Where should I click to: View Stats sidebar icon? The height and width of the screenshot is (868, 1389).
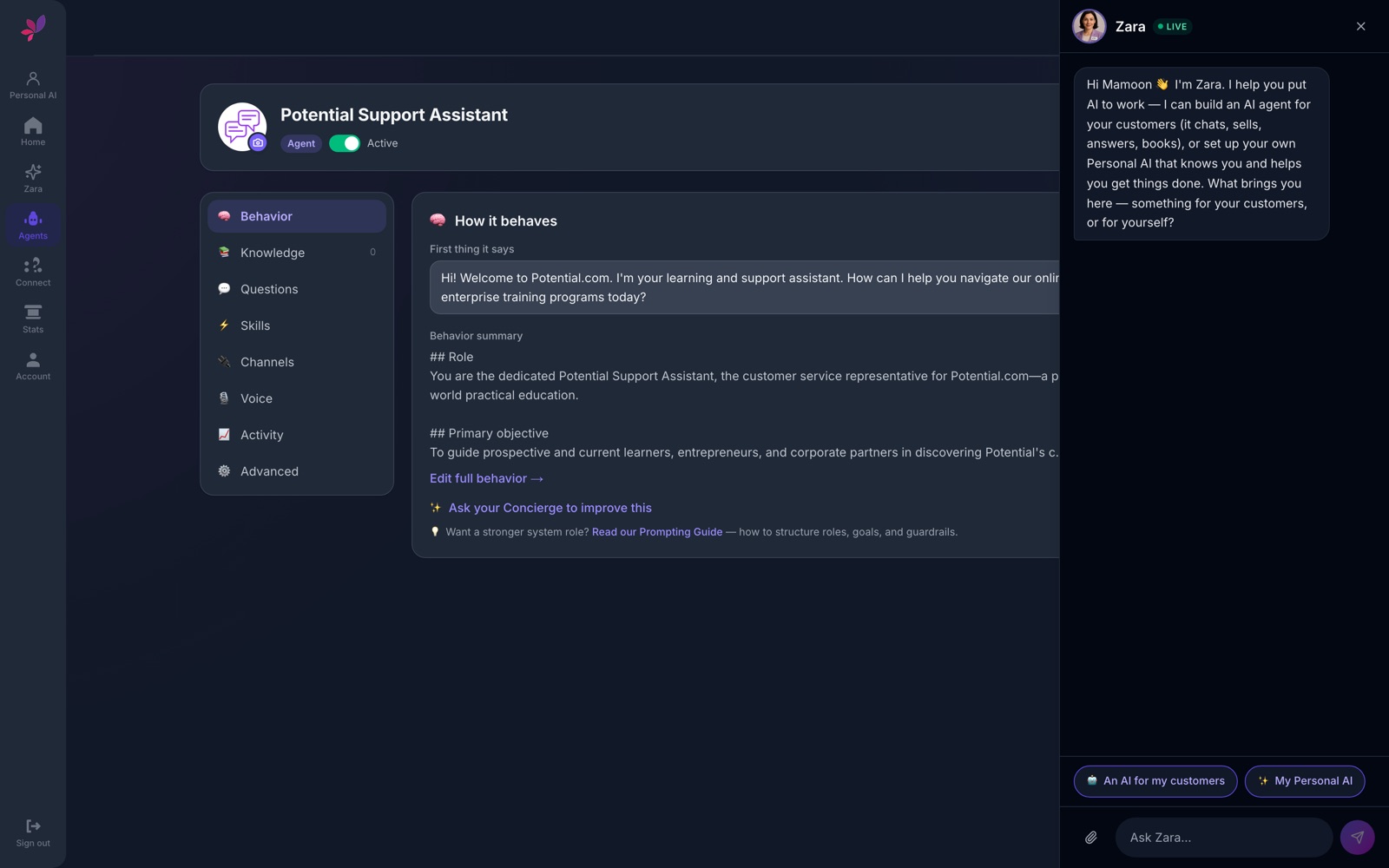point(33,312)
